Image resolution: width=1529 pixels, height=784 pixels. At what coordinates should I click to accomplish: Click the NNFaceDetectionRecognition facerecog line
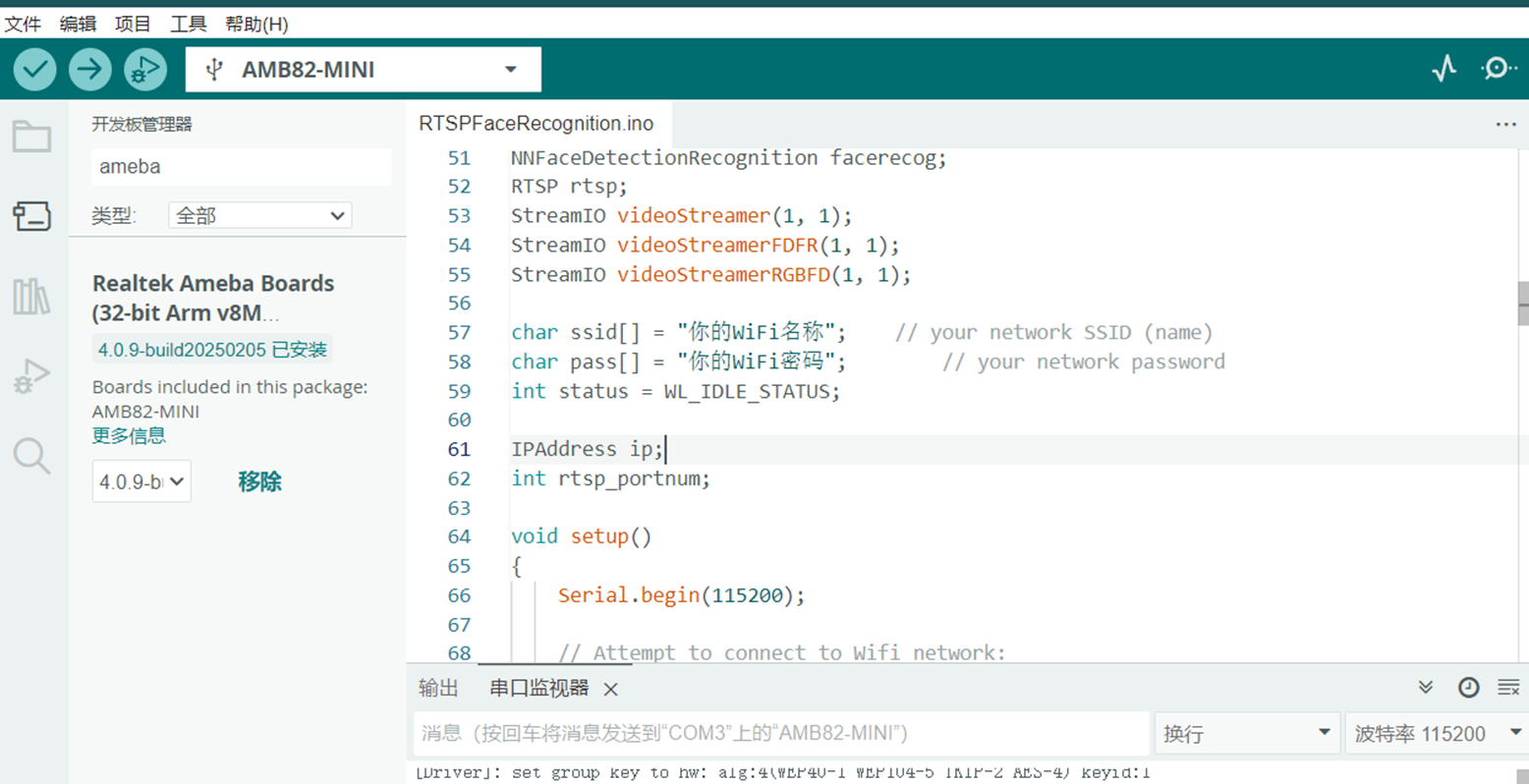(x=729, y=158)
